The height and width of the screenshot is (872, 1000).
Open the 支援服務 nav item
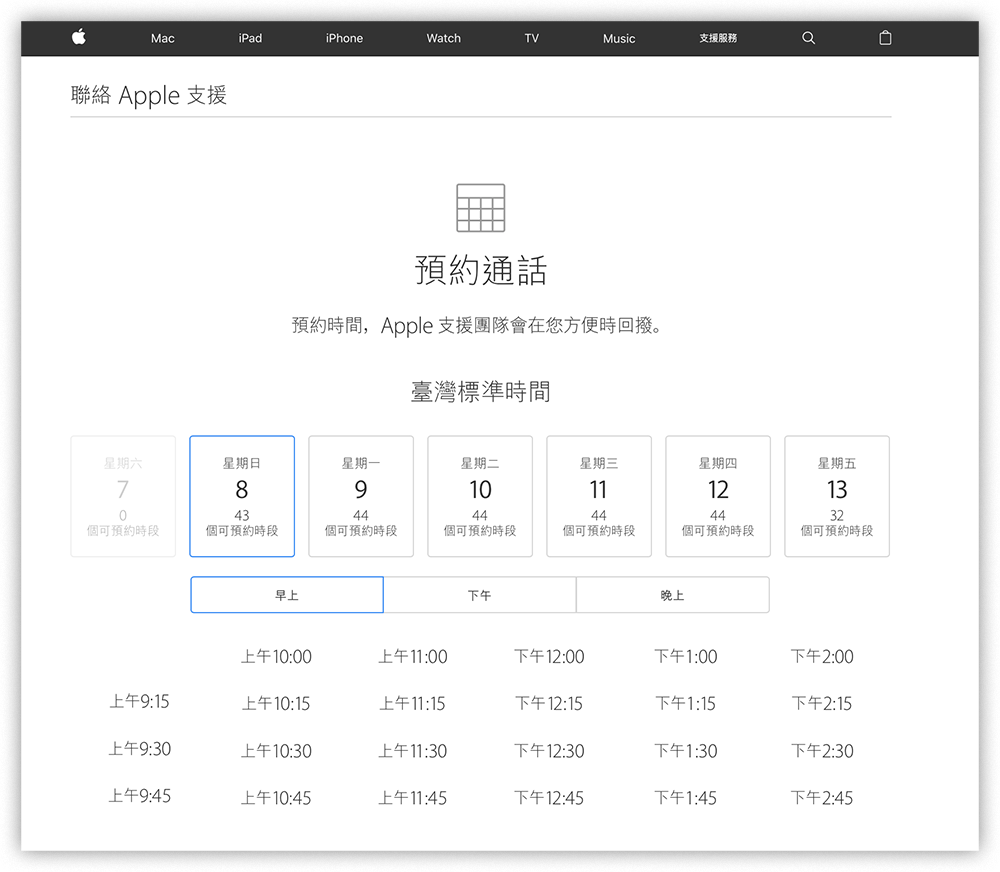click(x=717, y=38)
